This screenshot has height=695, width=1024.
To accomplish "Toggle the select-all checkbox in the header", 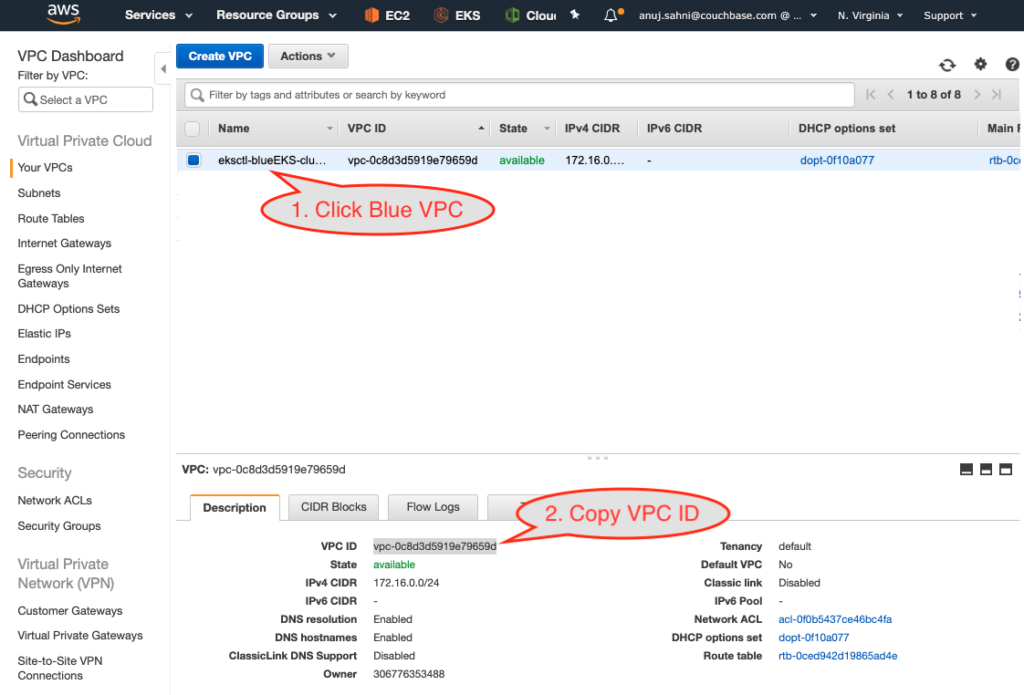I will point(193,129).
